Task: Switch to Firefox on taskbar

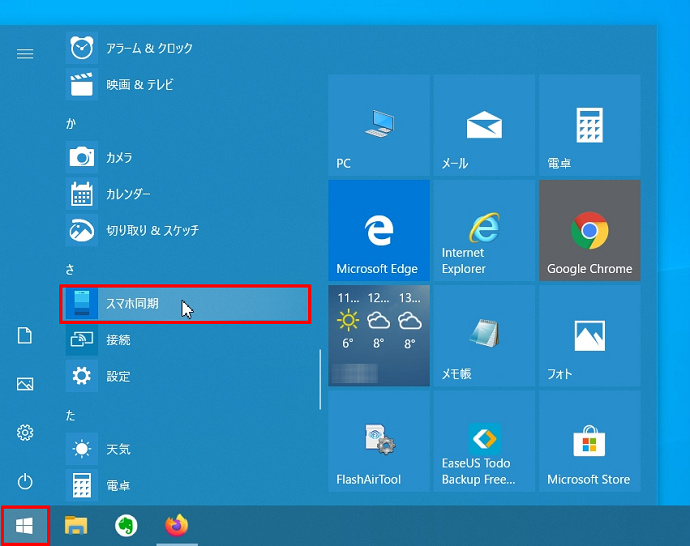Action: [177, 526]
